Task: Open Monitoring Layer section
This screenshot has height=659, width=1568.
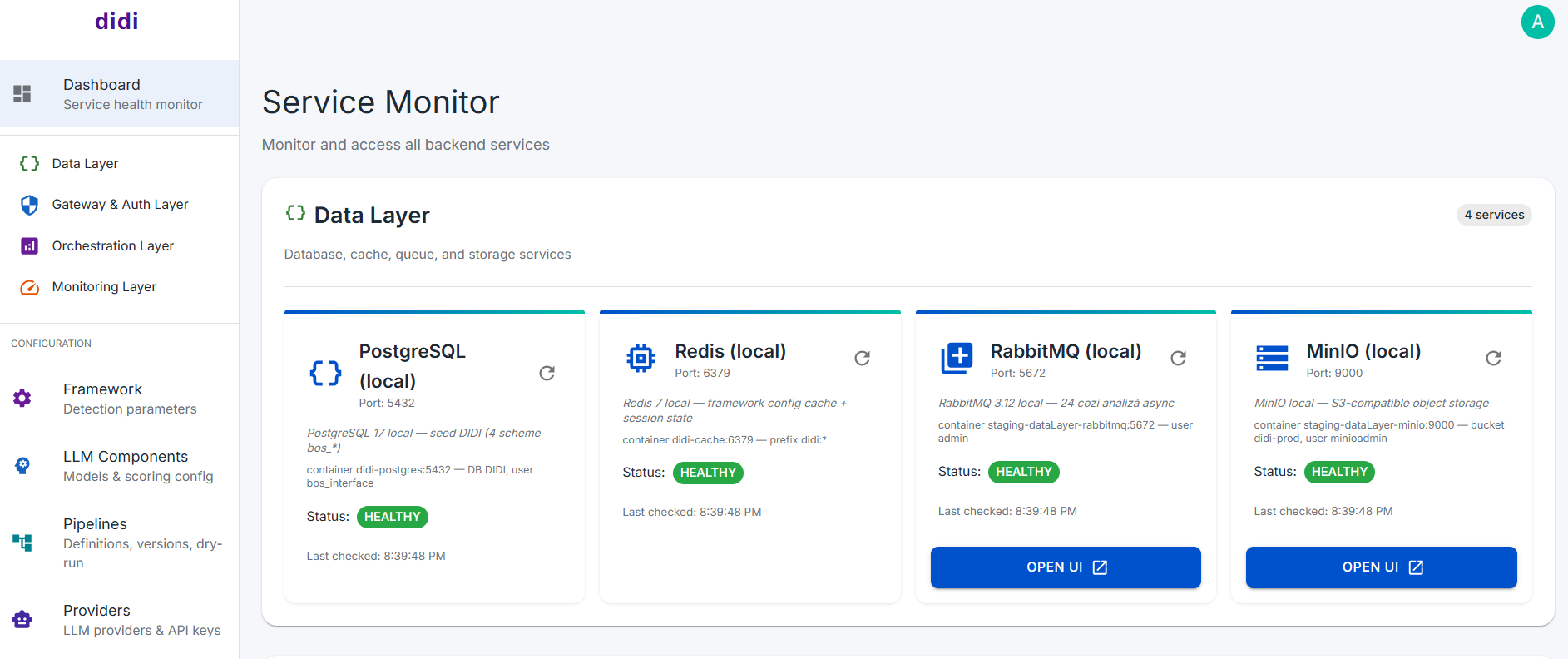Action: (x=119, y=287)
